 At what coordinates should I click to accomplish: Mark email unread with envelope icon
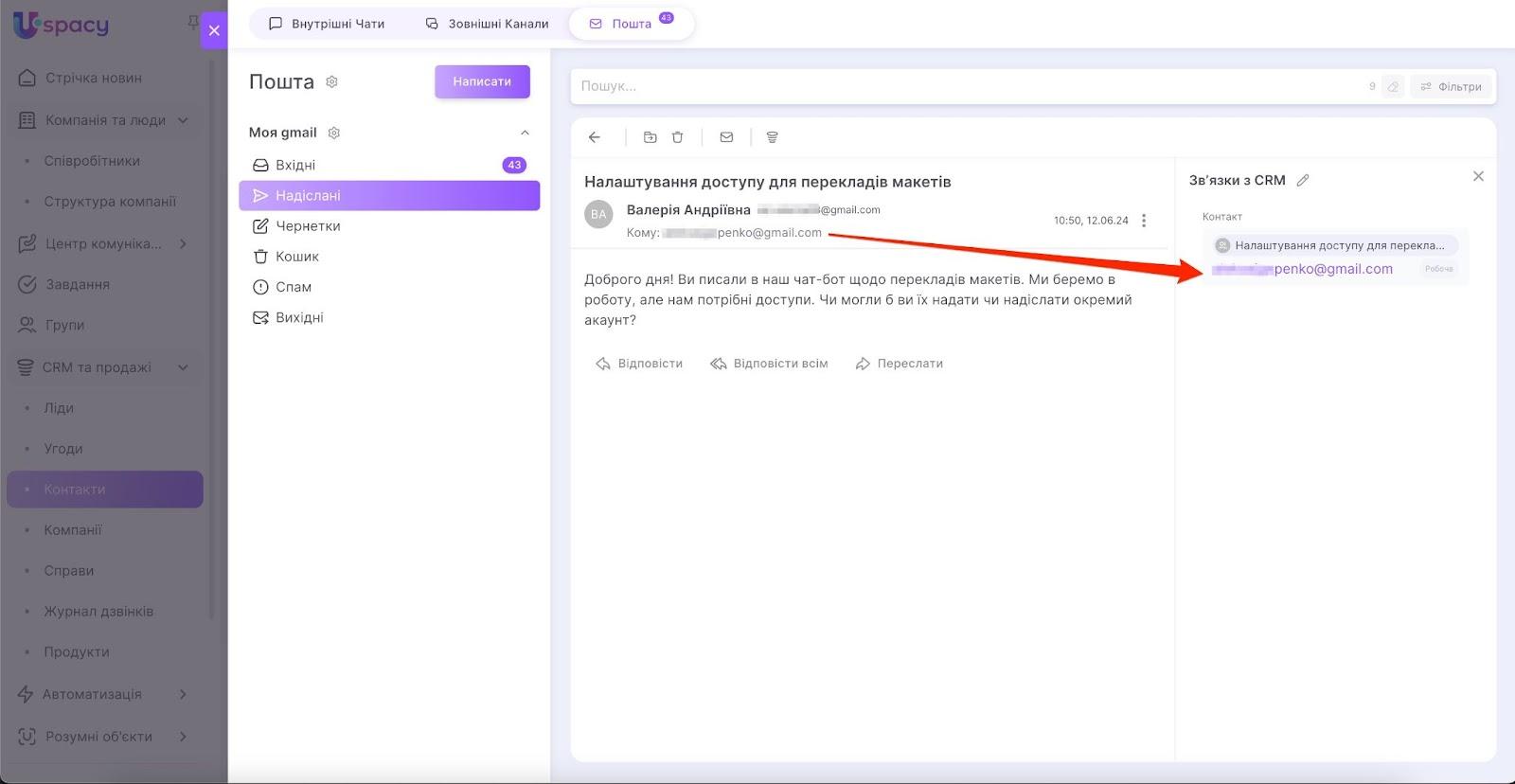click(x=726, y=137)
